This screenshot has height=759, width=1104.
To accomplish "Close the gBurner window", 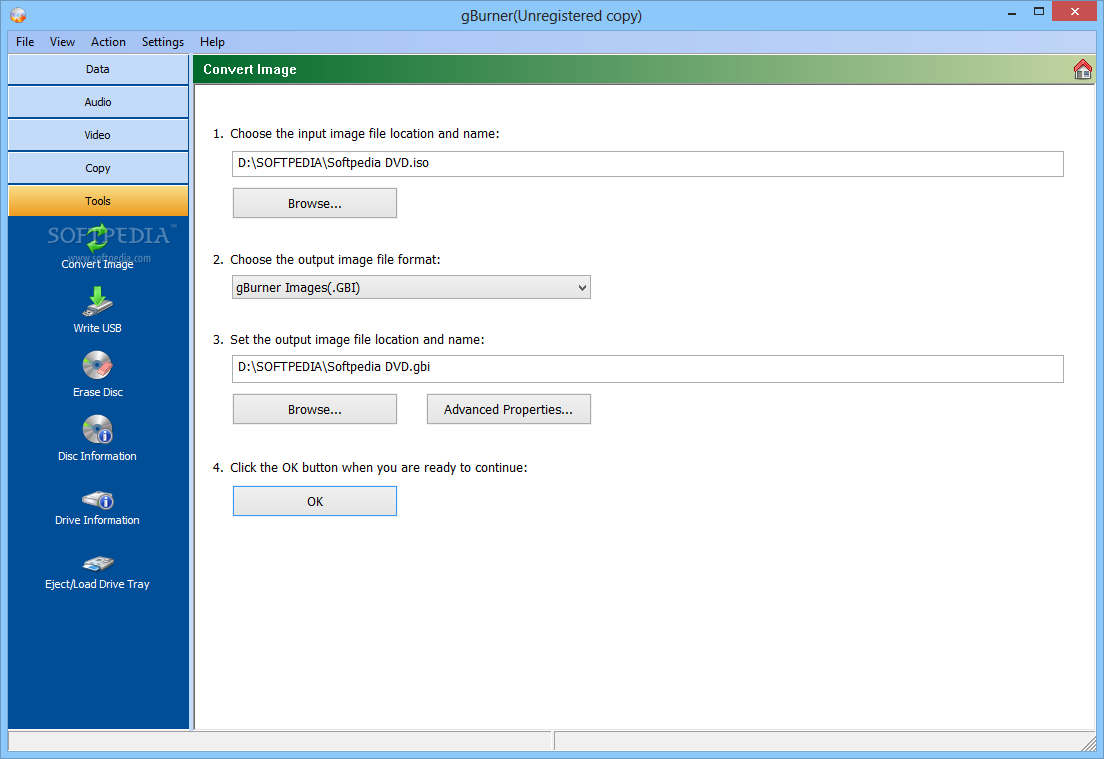I will click(x=1074, y=11).
